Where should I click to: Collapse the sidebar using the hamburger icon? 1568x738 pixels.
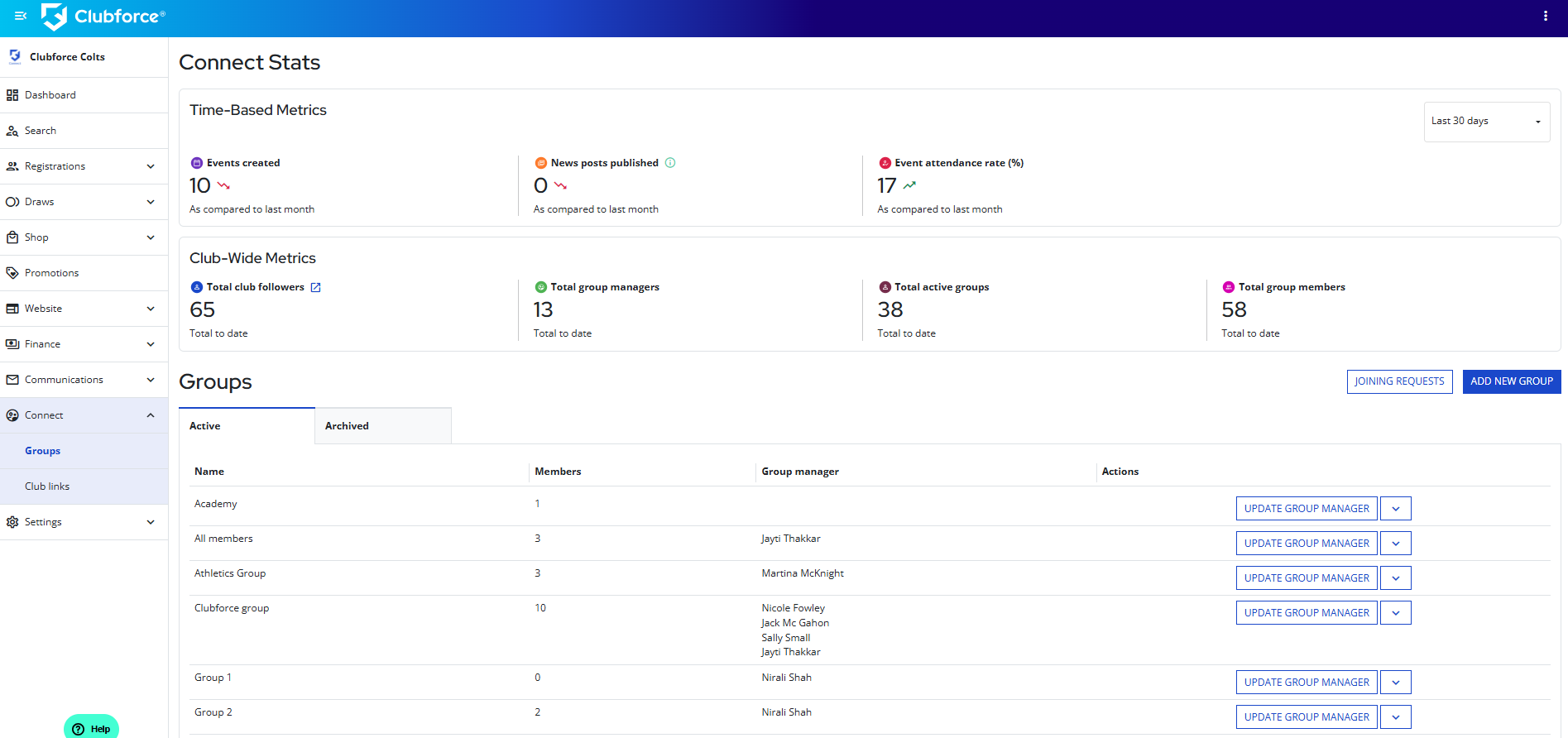click(x=21, y=16)
